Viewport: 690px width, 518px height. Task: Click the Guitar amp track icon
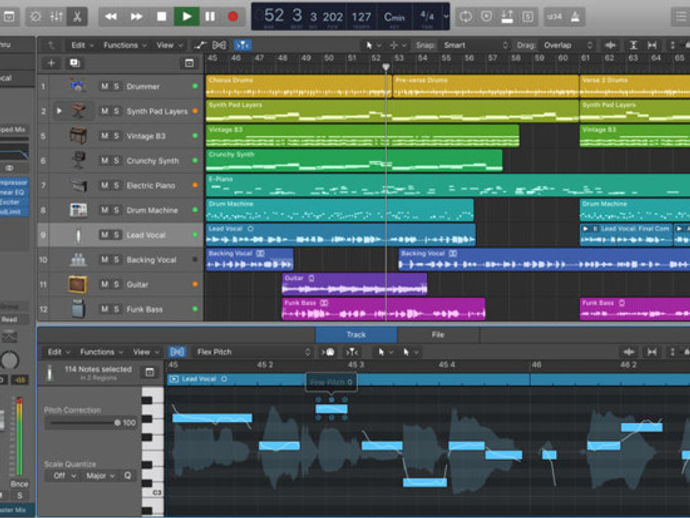coord(78,285)
